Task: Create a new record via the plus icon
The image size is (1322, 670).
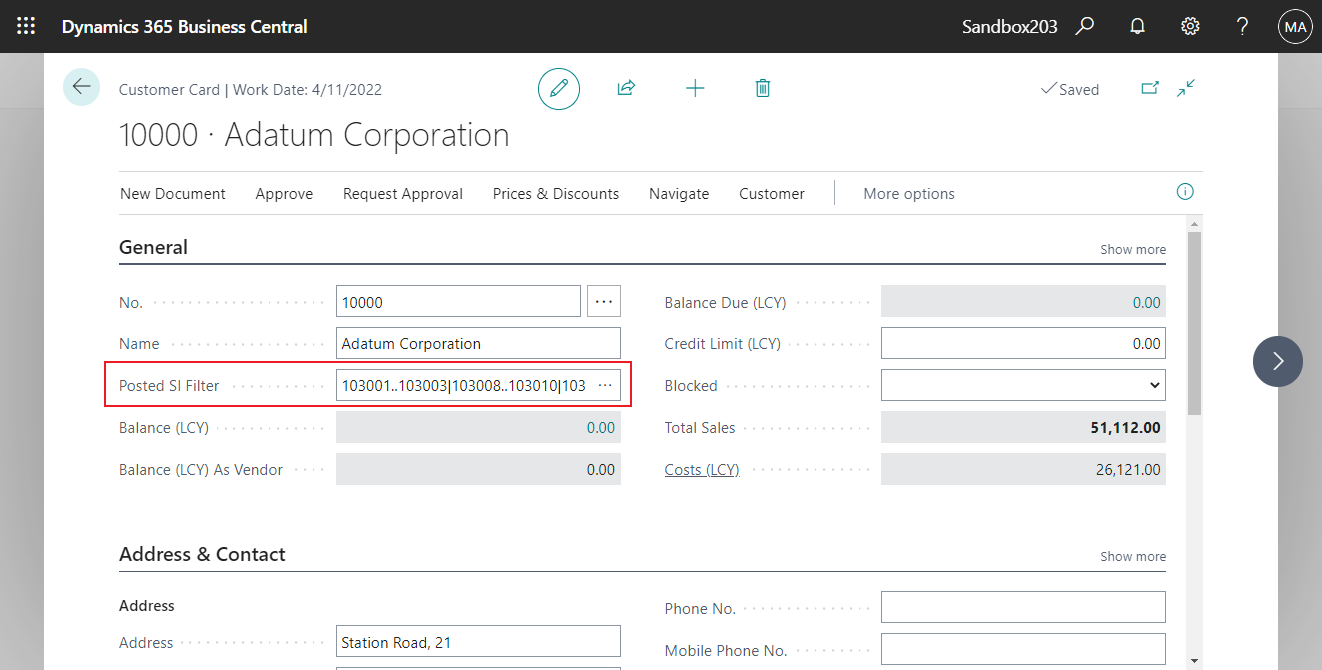Action: [x=695, y=88]
